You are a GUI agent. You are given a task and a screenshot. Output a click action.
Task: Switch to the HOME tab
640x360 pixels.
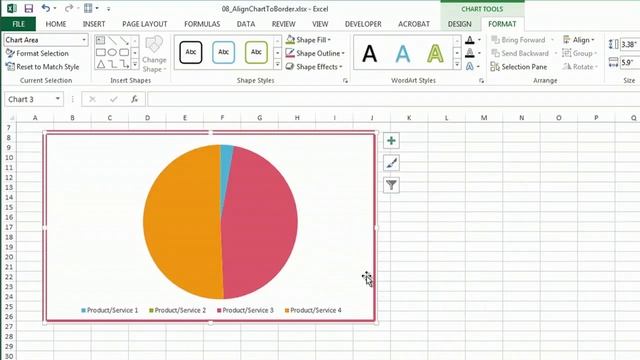[56, 24]
